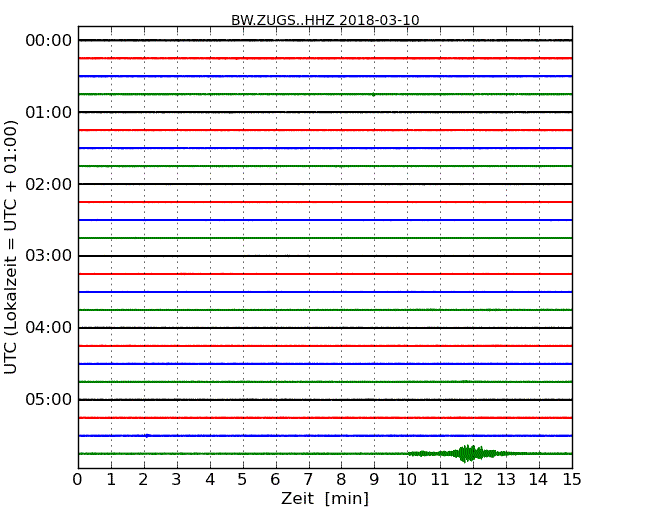Click x-axis tick label 14
The image size is (650, 520).
pyautogui.click(x=539, y=480)
